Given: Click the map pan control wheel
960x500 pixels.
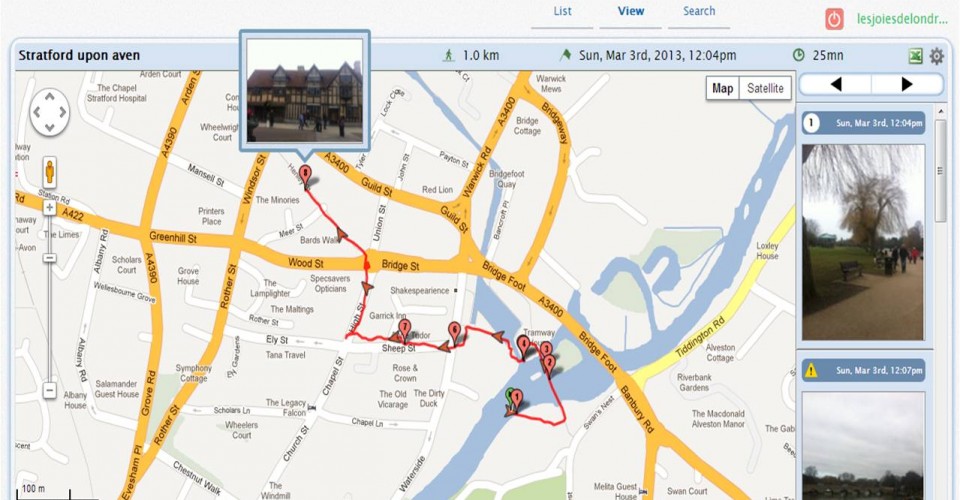Looking at the screenshot, I should tap(50, 112).
